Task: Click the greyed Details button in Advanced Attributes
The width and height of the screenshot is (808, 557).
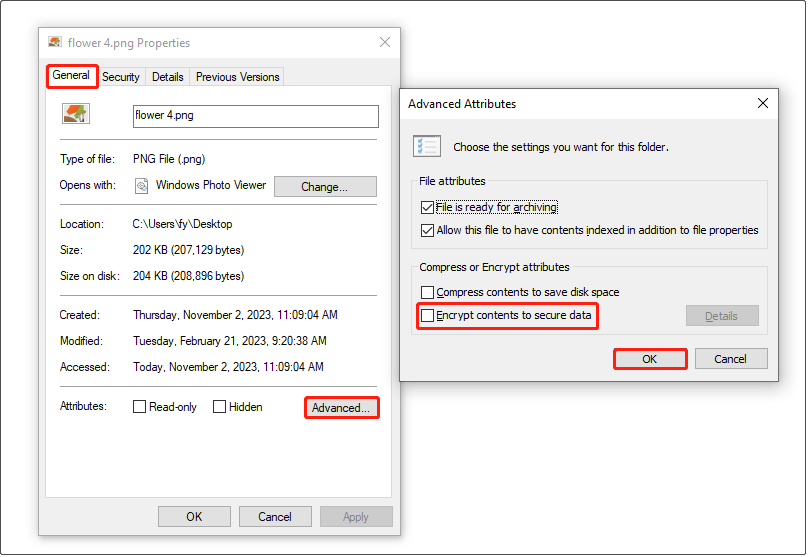Action: [722, 316]
